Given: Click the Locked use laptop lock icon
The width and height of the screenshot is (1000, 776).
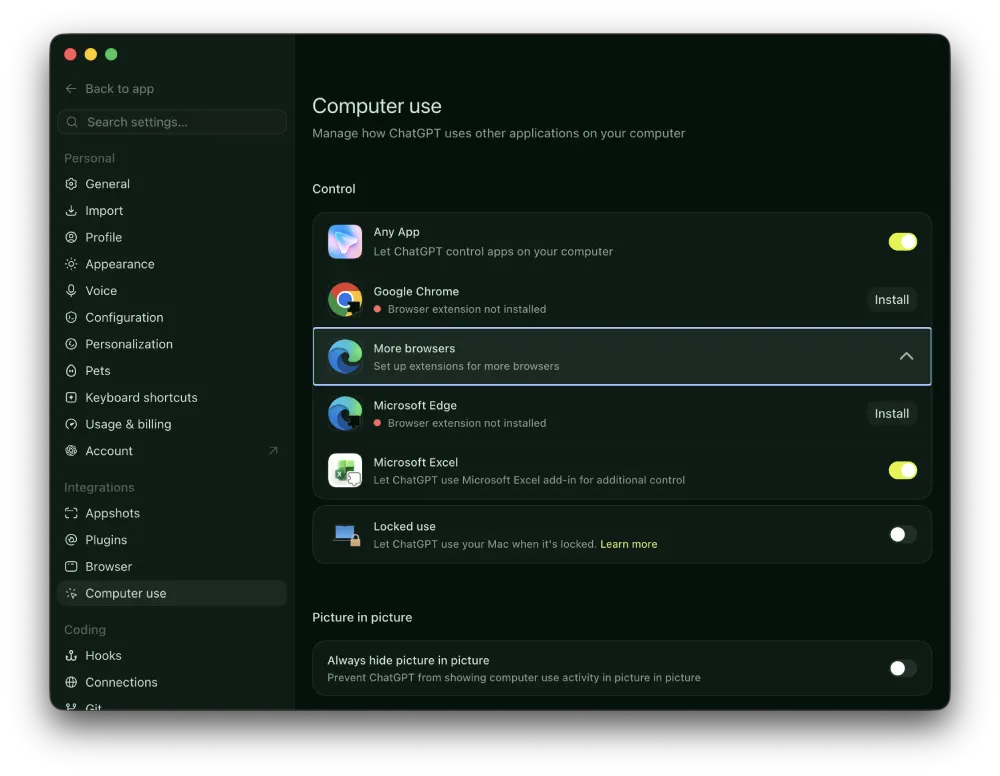Looking at the screenshot, I should click(x=348, y=535).
